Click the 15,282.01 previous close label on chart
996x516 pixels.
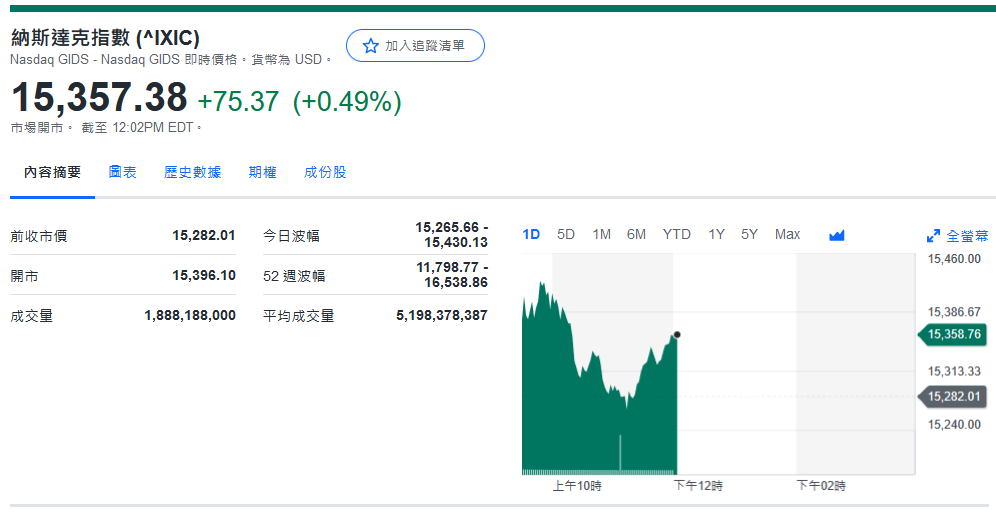(953, 397)
